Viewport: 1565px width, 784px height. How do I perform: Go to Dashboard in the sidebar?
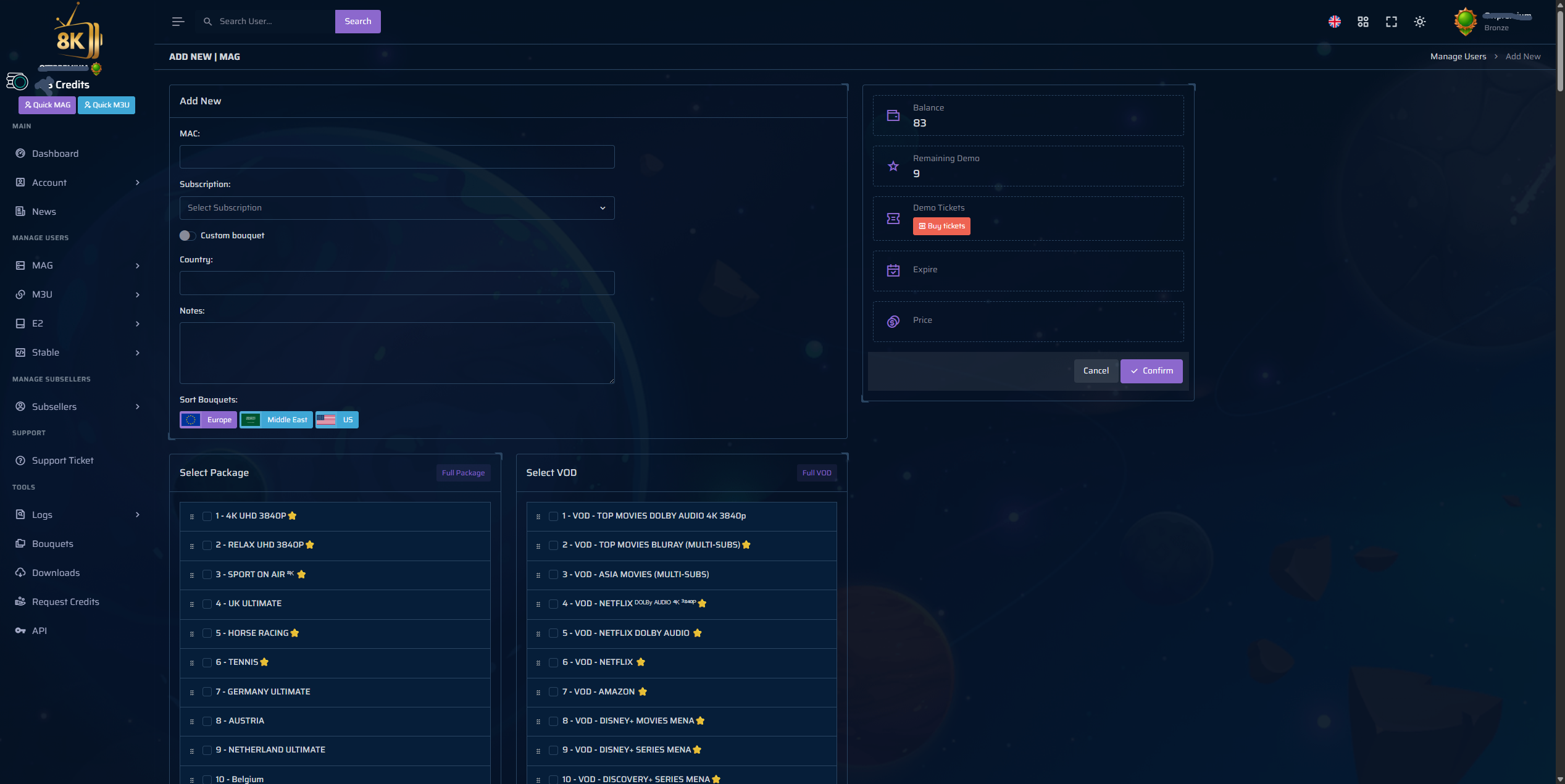tap(55, 154)
